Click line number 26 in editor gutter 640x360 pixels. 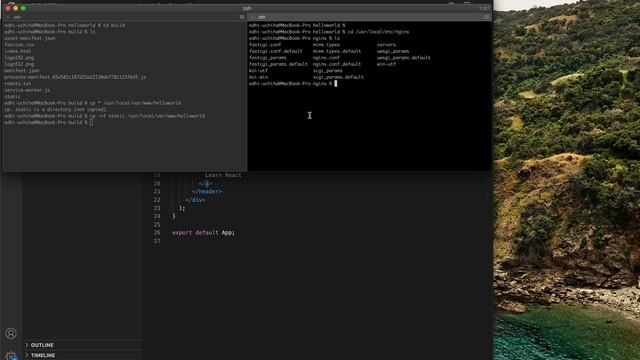tap(157, 233)
